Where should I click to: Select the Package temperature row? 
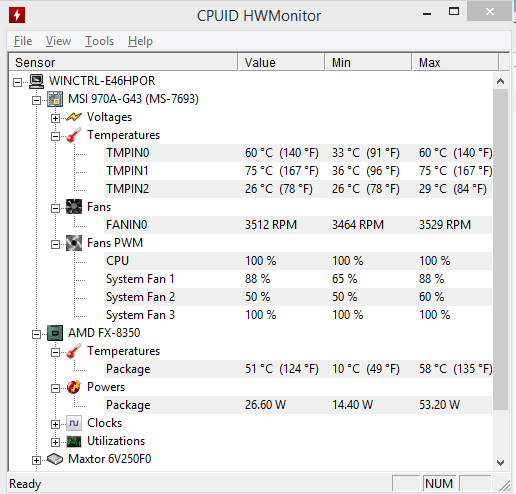298,369
